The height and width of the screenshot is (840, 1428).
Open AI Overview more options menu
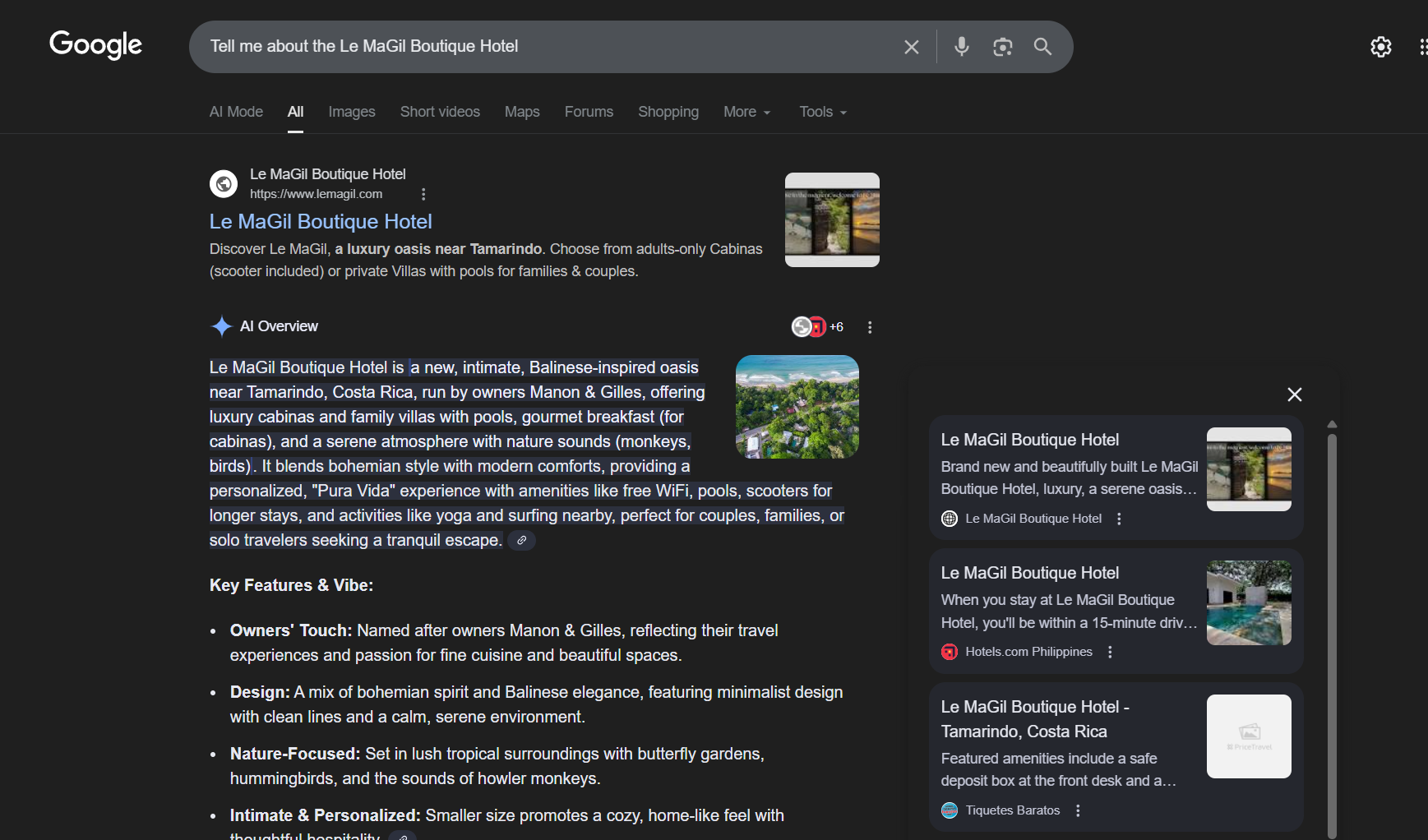pyautogui.click(x=870, y=327)
